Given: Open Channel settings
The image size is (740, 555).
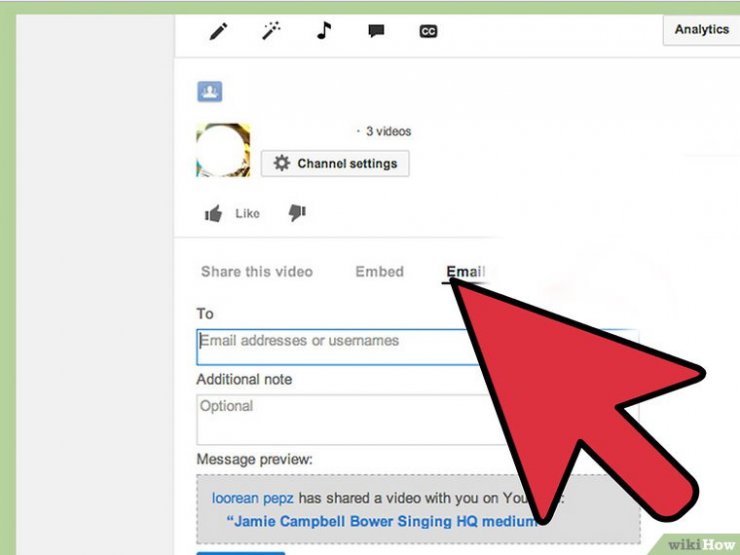Looking at the screenshot, I should point(335,164).
